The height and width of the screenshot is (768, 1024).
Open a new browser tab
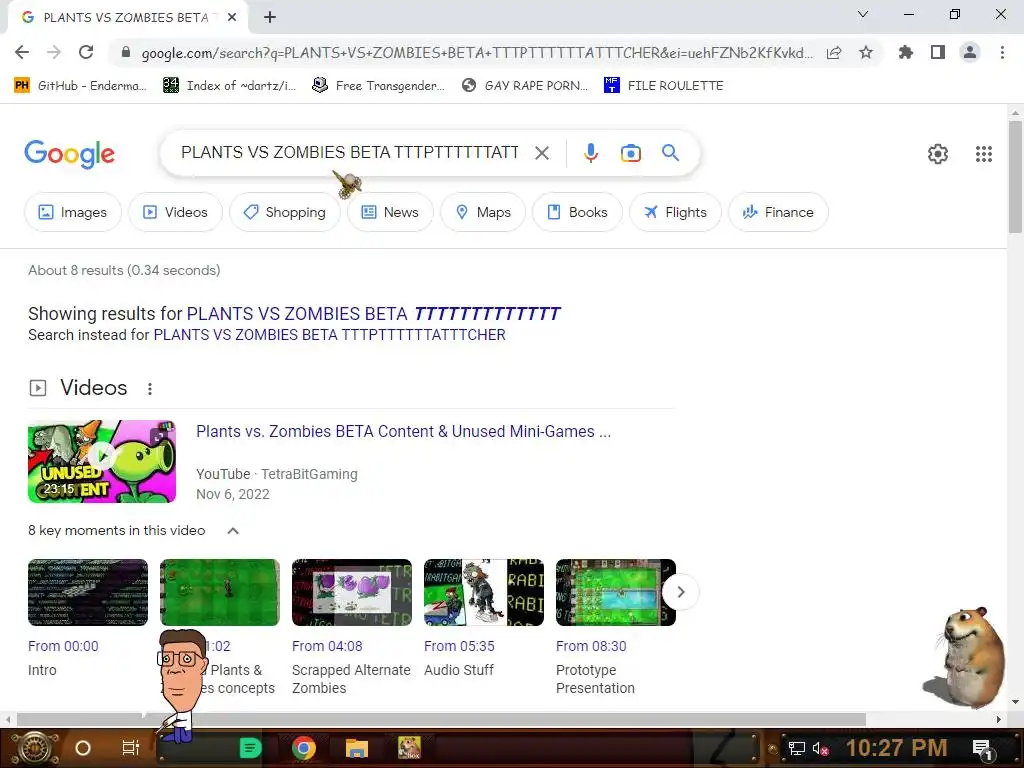click(x=270, y=18)
